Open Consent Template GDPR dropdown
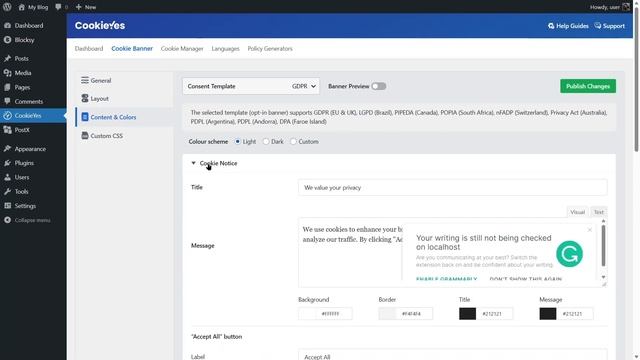 tap(251, 86)
